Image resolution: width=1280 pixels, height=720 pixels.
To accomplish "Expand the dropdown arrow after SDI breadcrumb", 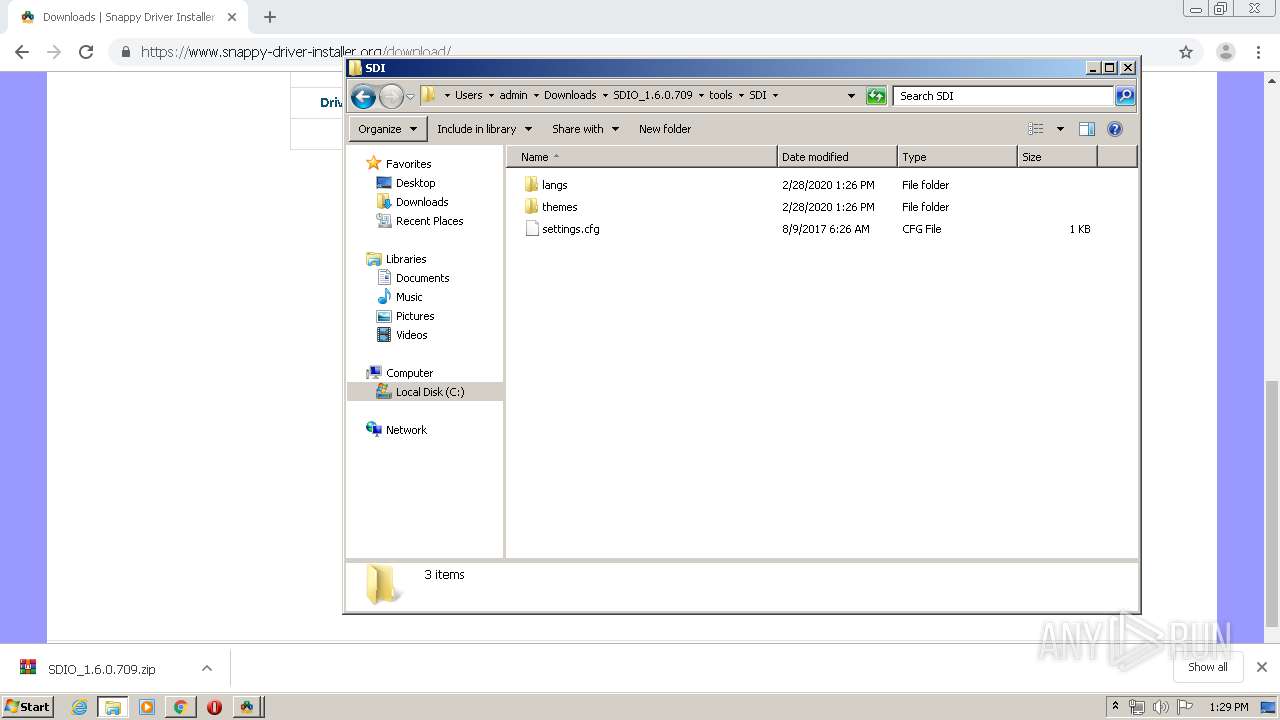I will 775,96.
